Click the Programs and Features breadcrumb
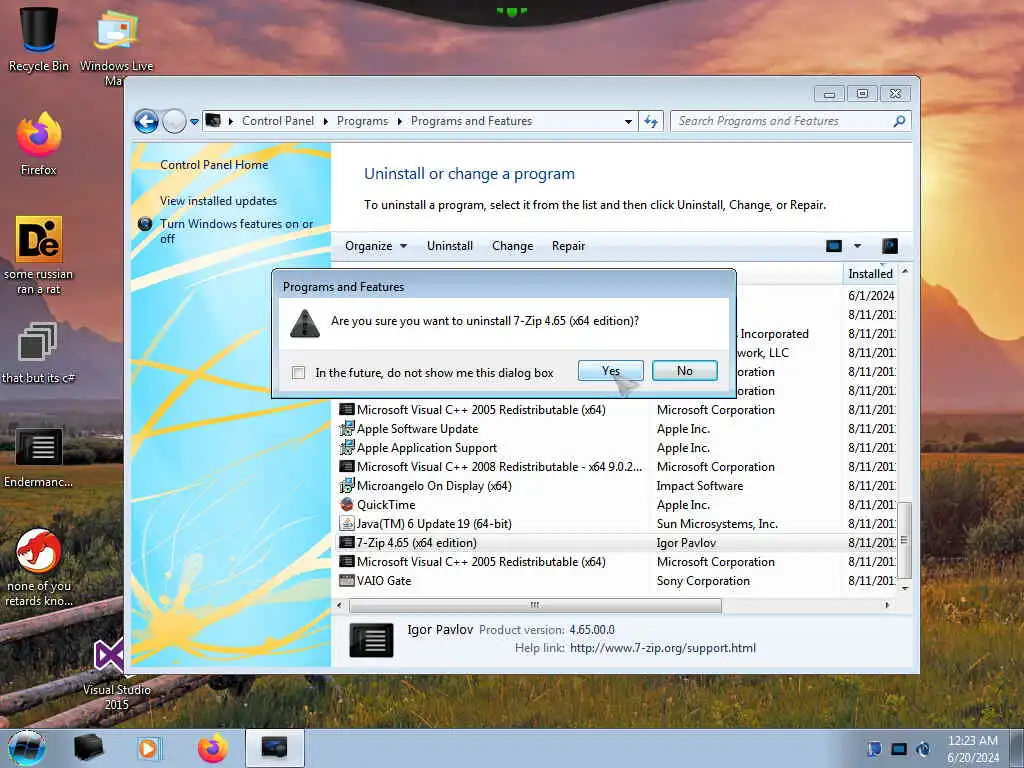The height and width of the screenshot is (768, 1024). click(472, 121)
